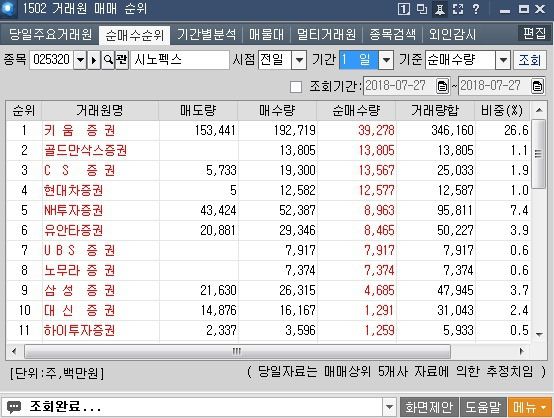Click the 거래원명 column header

[x=100, y=111]
